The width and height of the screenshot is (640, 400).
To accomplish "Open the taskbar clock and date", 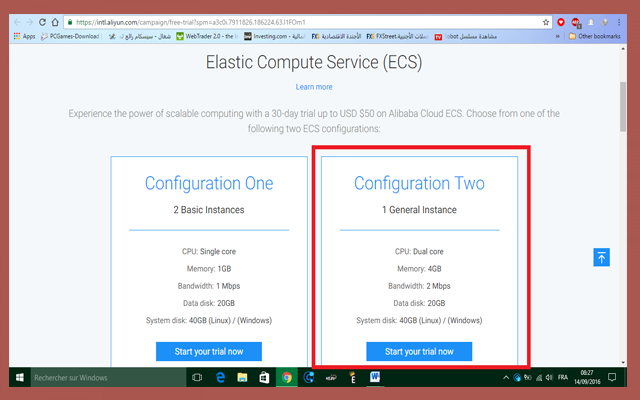I will click(x=587, y=378).
